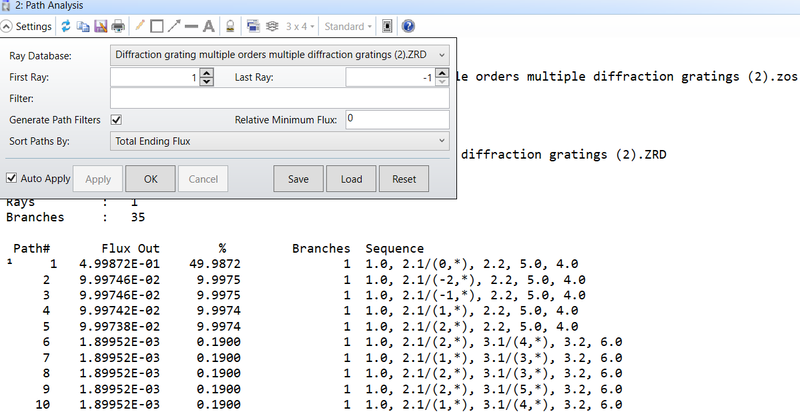Click the Print icon

click(118, 26)
